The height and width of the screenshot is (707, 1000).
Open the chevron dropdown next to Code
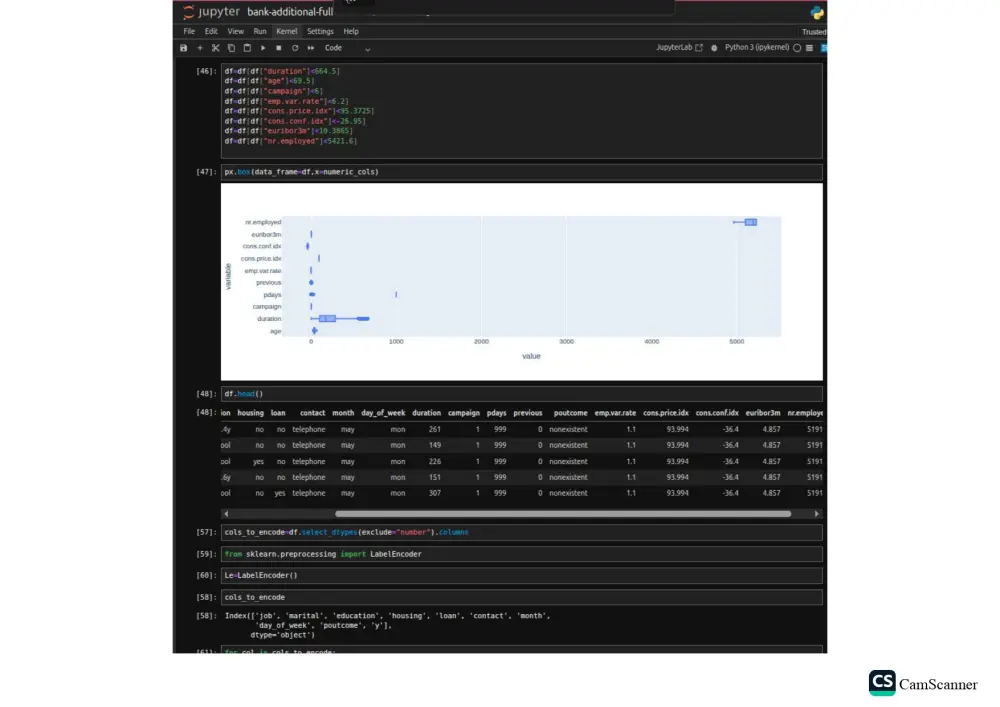(366, 48)
